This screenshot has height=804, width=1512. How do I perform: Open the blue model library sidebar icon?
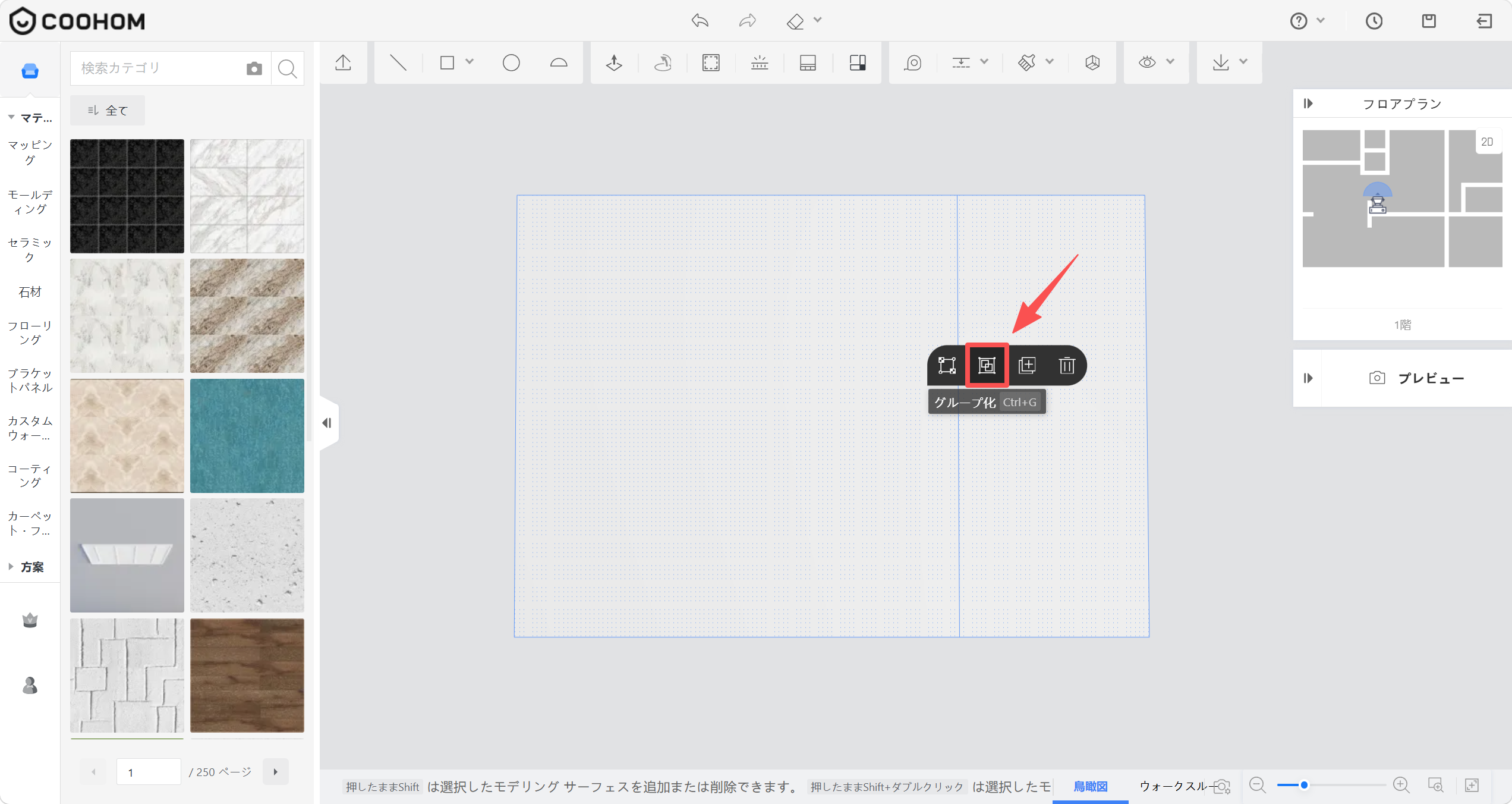click(x=30, y=71)
